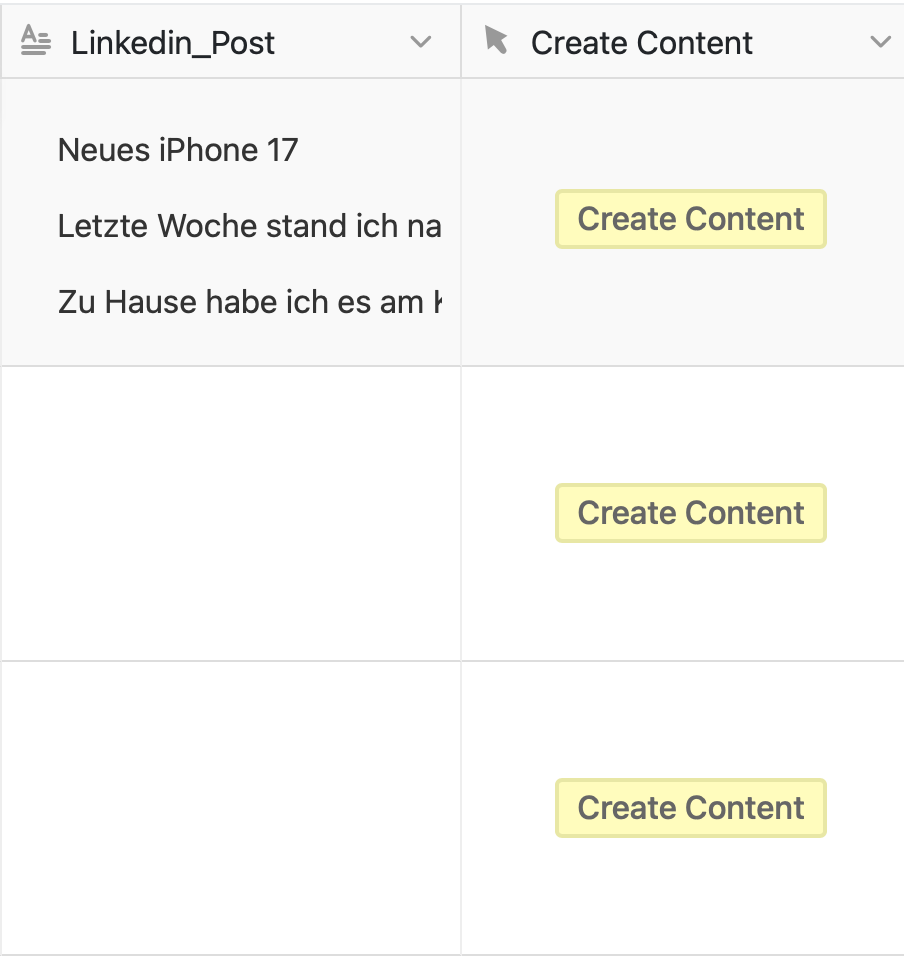This screenshot has width=904, height=956.
Task: Select third-row Create Content cell above its button
Action: (x=690, y=720)
